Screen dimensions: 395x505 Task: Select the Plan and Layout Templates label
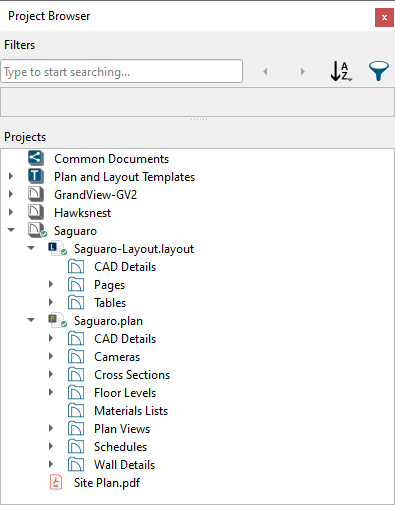124,177
